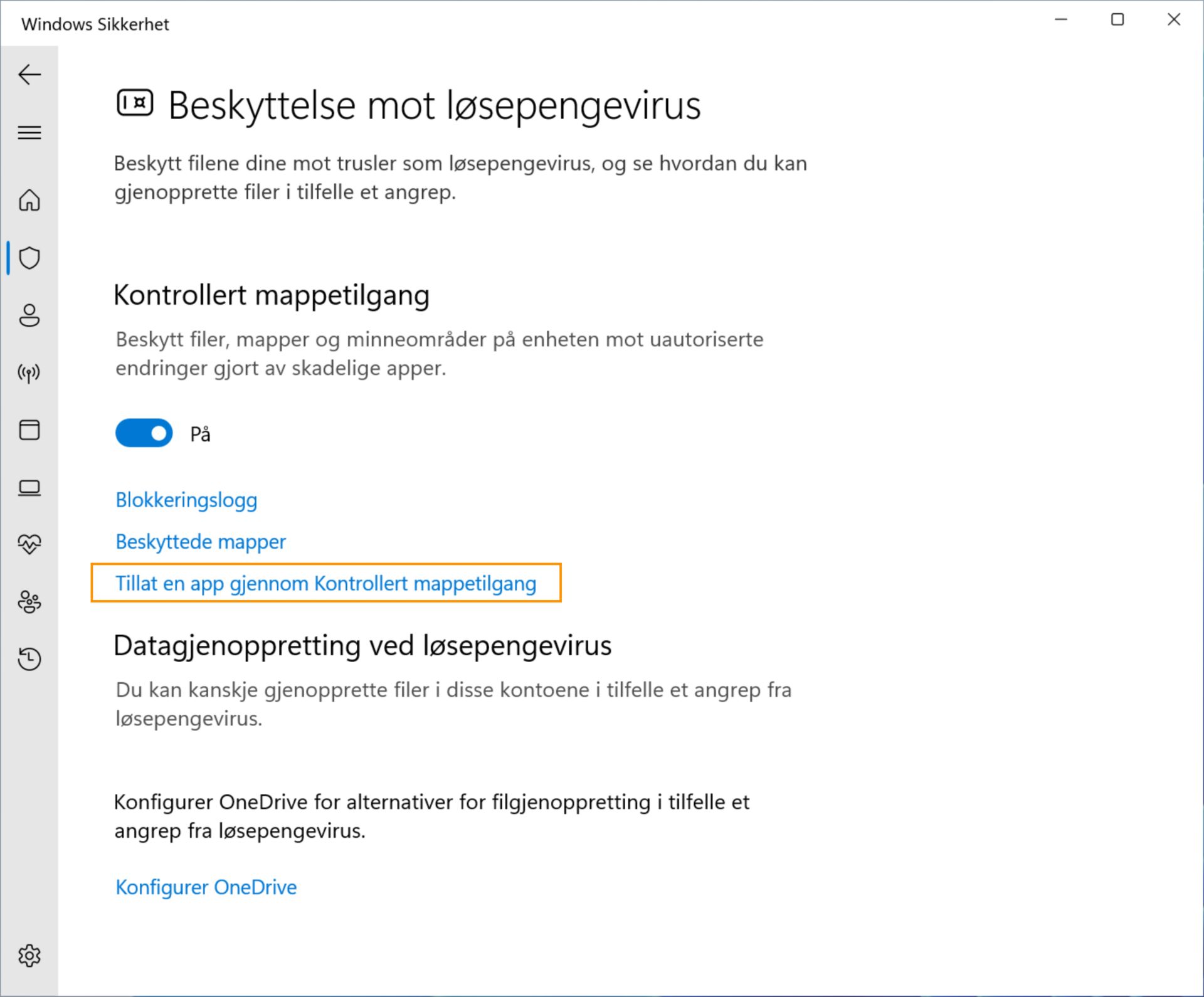Go to the Home sidebar icon
Image resolution: width=1204 pixels, height=997 pixels.
point(29,201)
